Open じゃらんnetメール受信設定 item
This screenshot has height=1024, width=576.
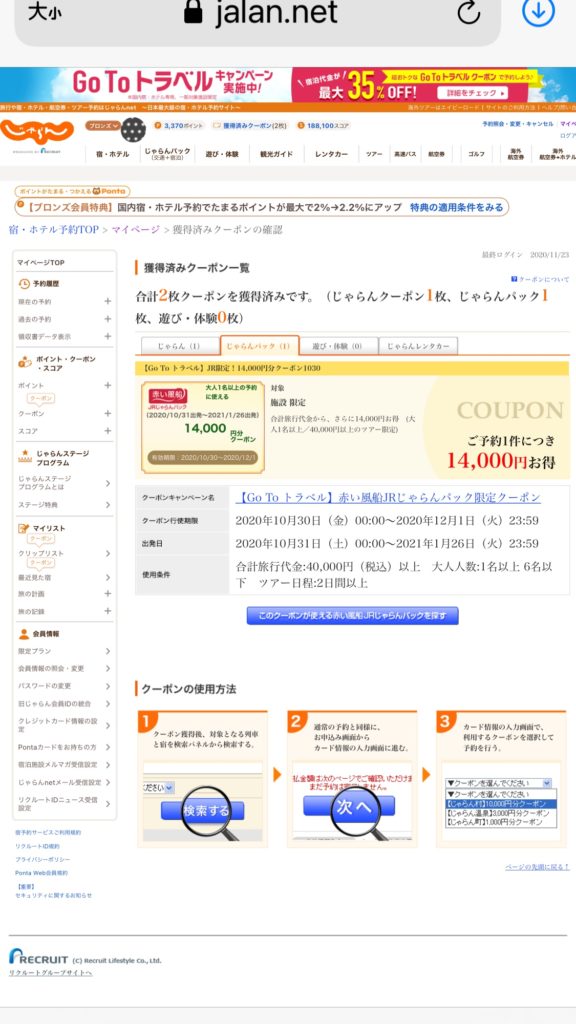pos(64,782)
